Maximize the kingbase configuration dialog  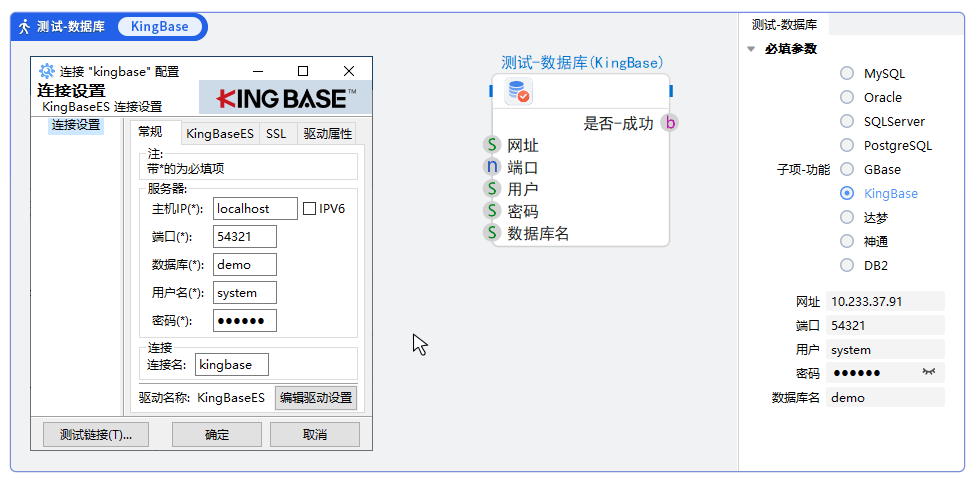pyautogui.click(x=303, y=71)
